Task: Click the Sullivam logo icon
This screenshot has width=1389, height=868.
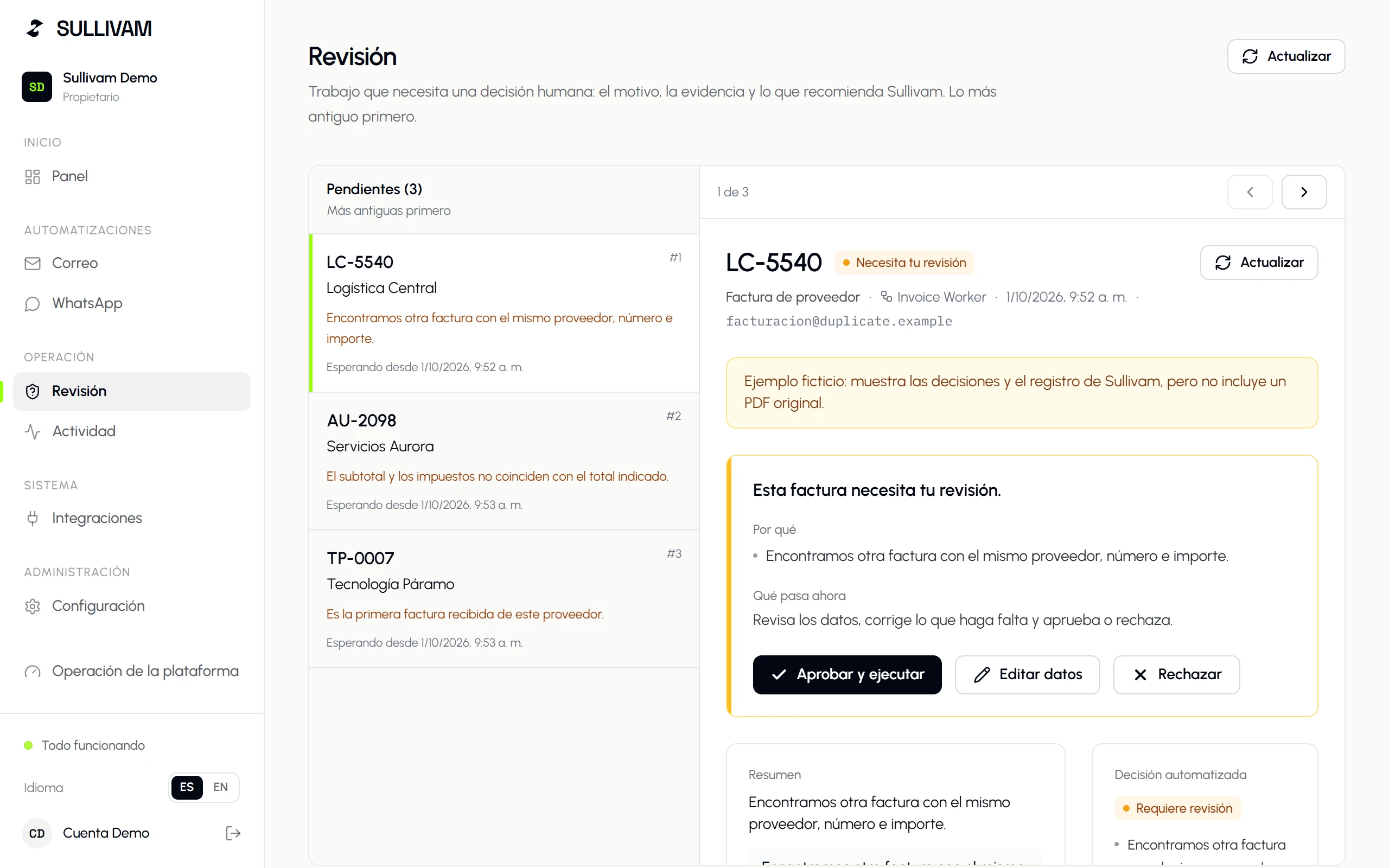Action: coord(35,28)
